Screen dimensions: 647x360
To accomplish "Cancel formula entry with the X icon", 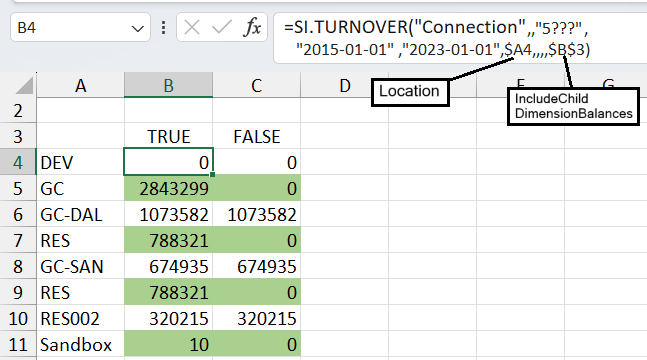I will (x=192, y=28).
